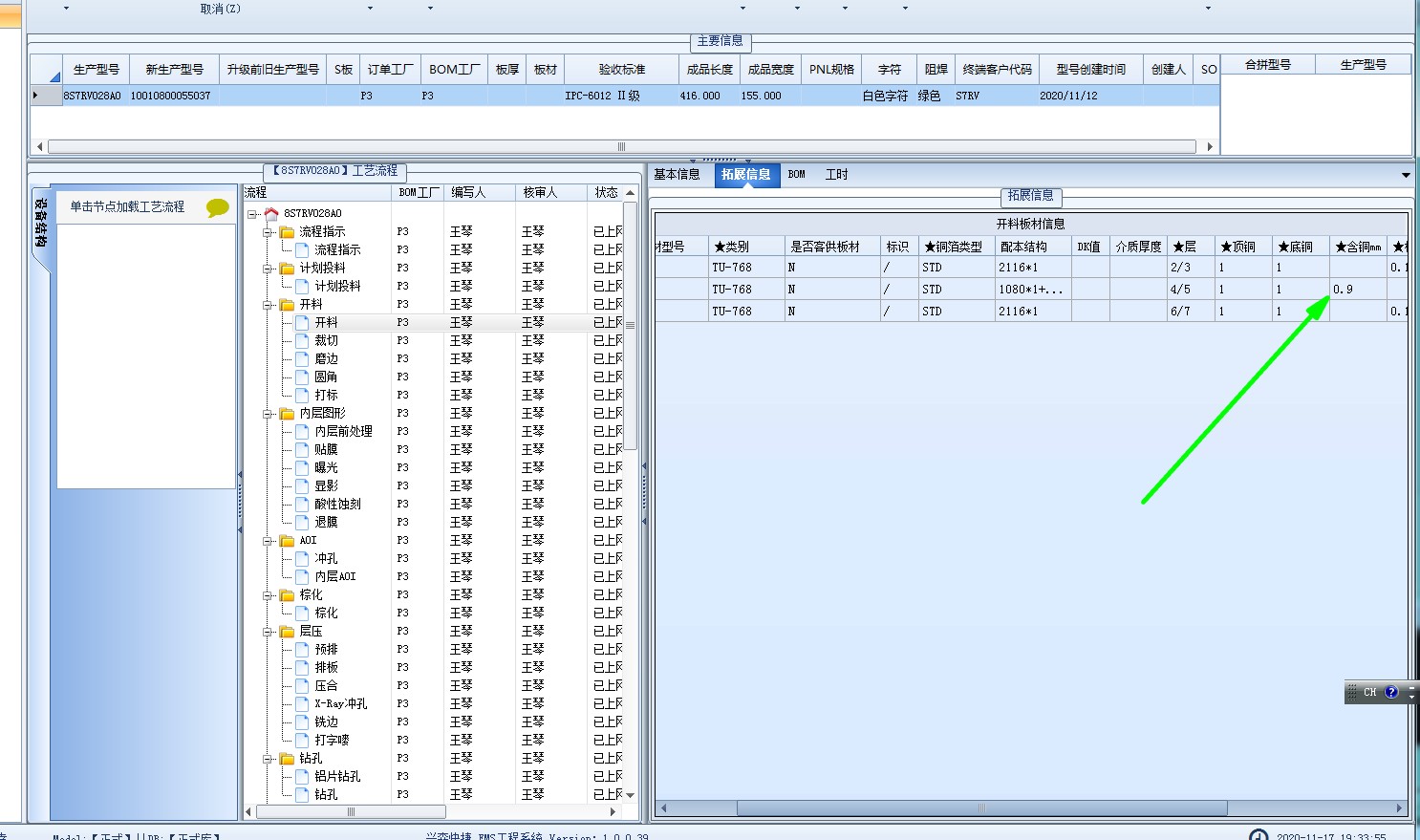Click the 验收标准 column header

coord(622,70)
